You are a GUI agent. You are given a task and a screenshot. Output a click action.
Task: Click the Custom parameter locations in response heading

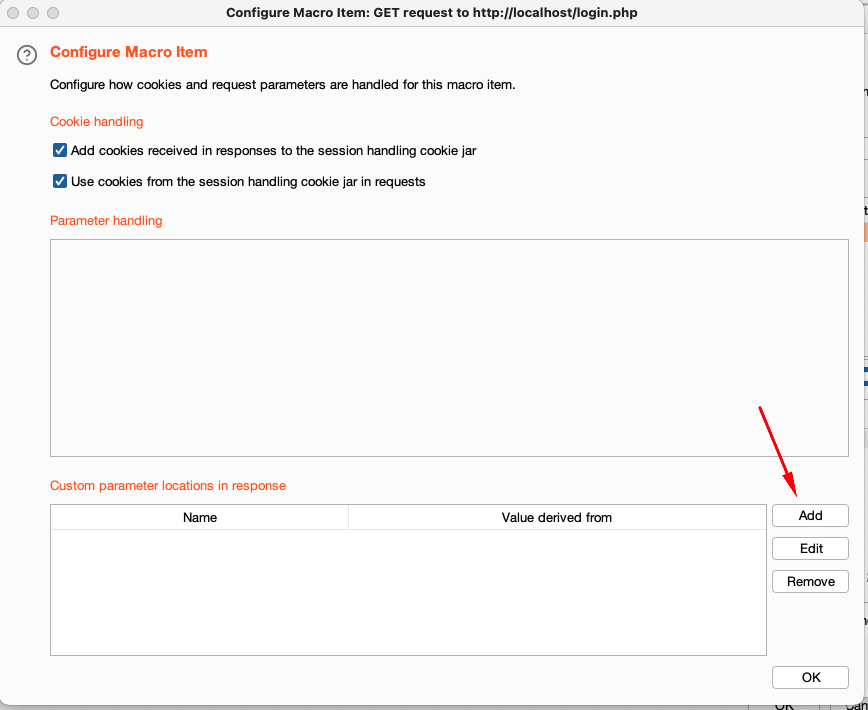(x=168, y=486)
